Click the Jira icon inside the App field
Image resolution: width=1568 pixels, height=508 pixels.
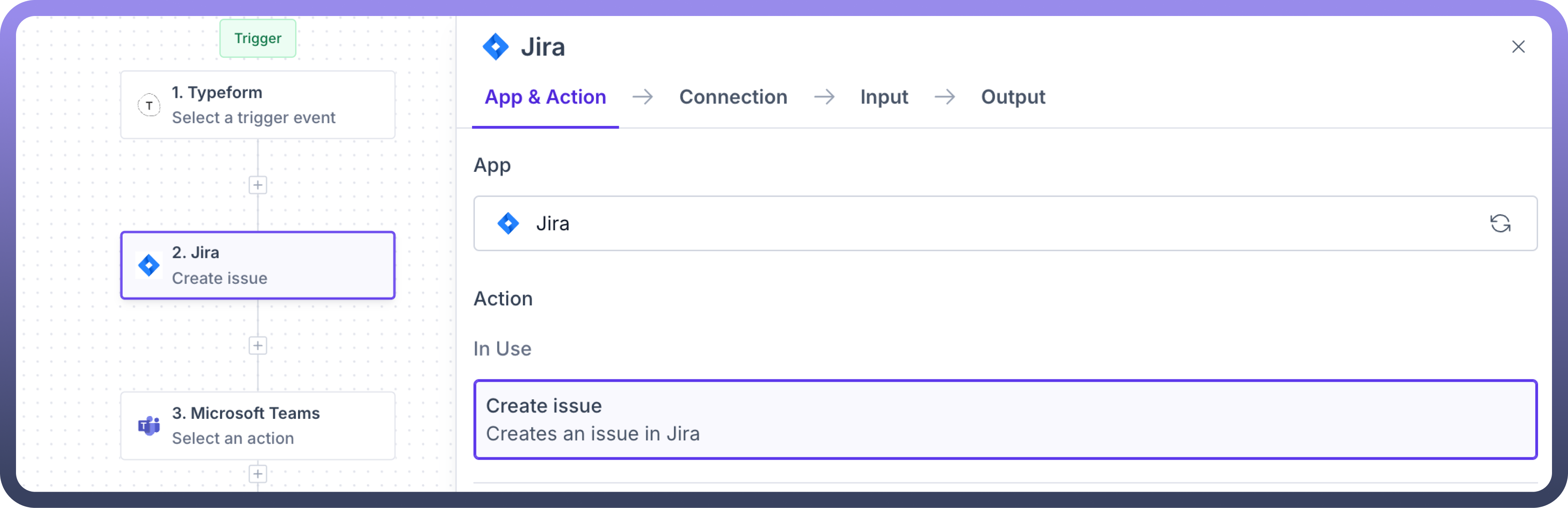[x=508, y=223]
